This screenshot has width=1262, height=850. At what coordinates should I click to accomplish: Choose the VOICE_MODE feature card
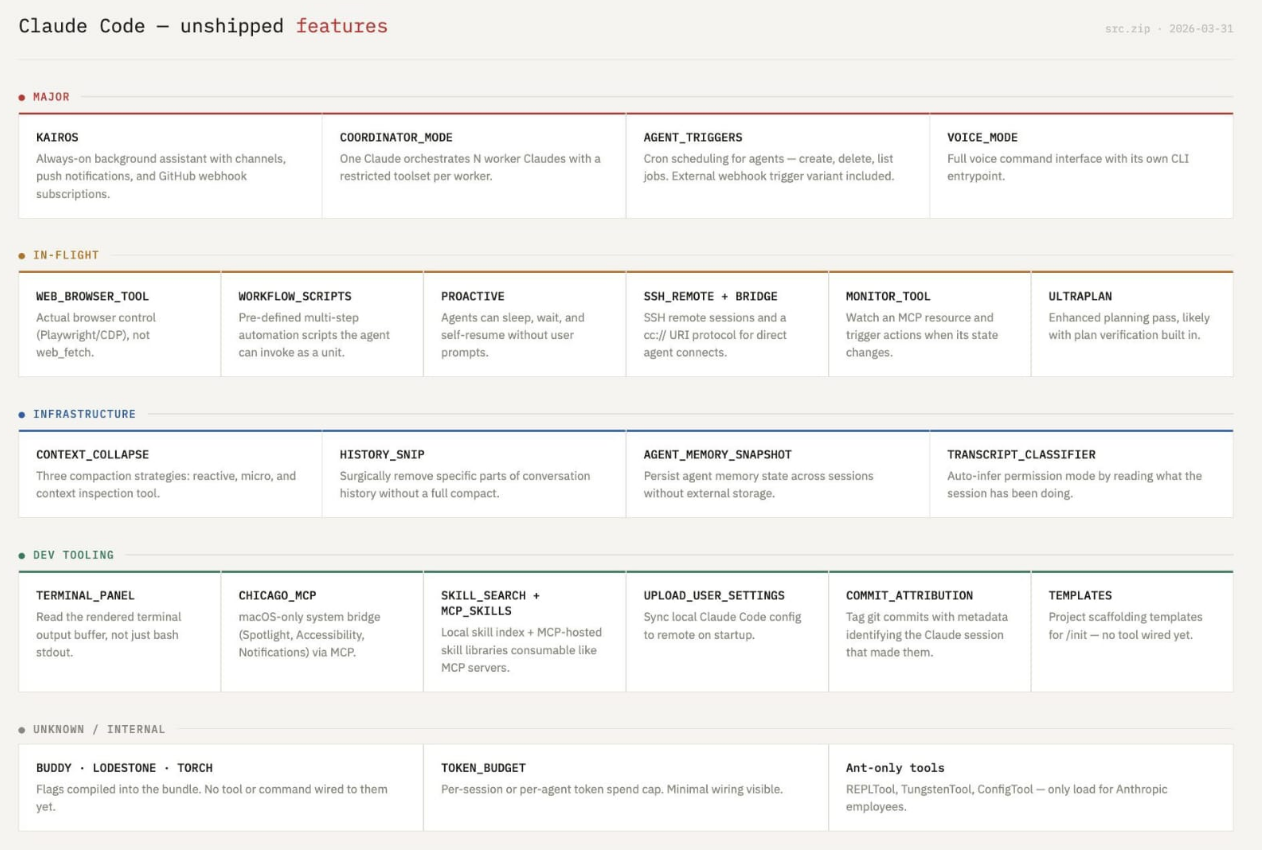click(x=1081, y=165)
